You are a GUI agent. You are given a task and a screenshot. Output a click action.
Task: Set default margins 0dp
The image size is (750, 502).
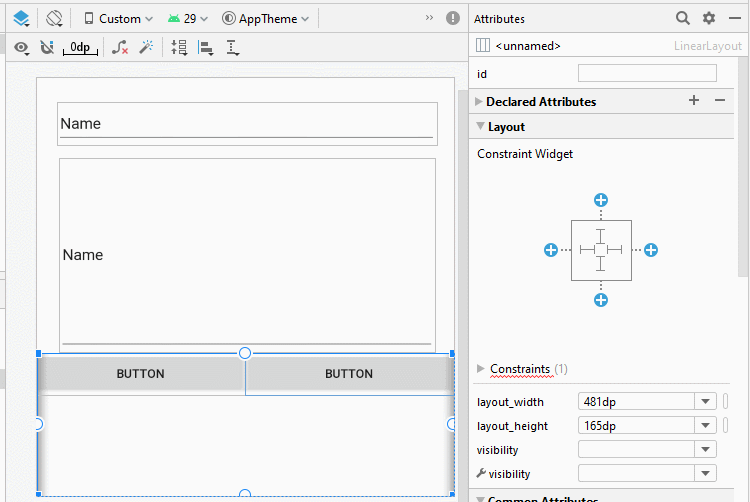(80, 47)
